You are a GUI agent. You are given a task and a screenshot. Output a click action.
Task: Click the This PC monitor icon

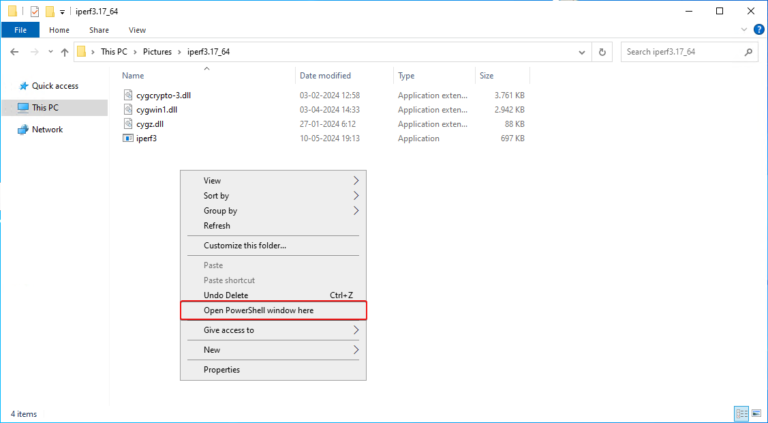pyautogui.click(x=23, y=108)
